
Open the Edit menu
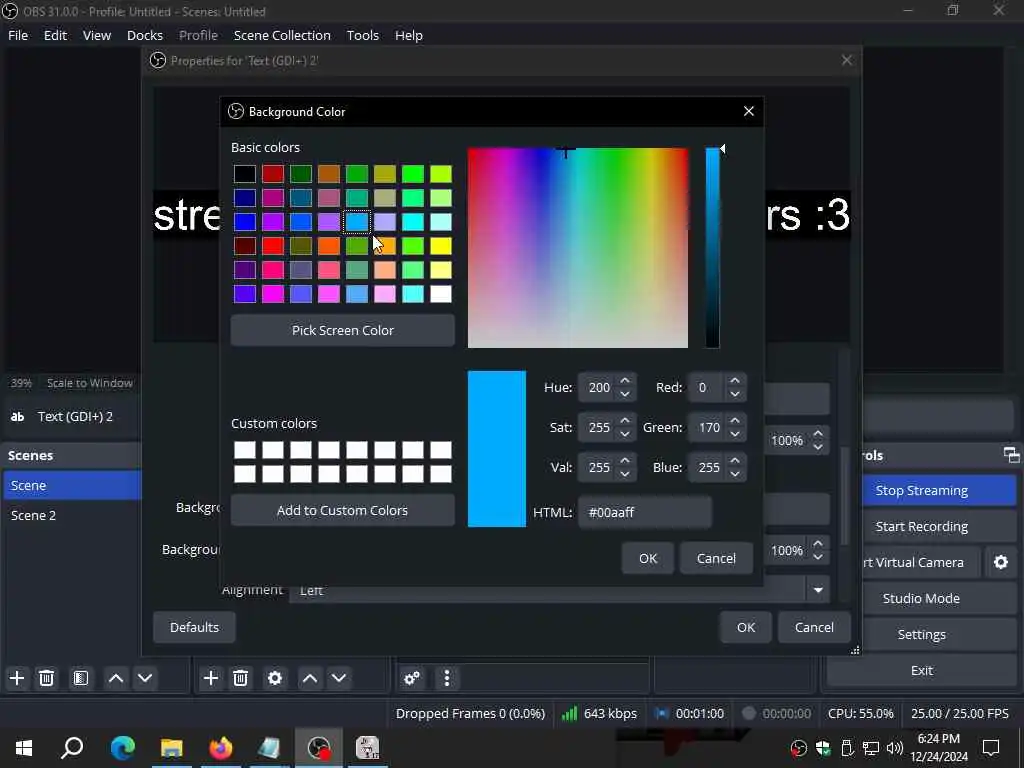point(56,35)
